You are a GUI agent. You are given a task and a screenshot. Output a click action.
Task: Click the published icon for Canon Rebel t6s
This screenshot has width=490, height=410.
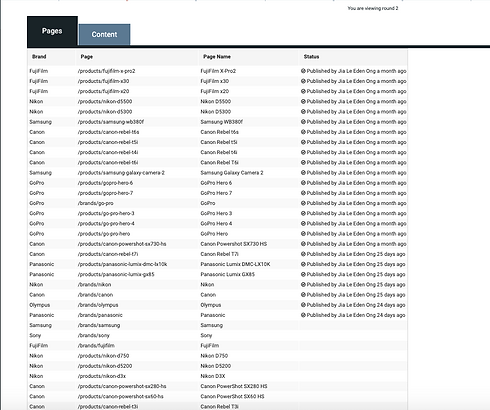tap(303, 132)
